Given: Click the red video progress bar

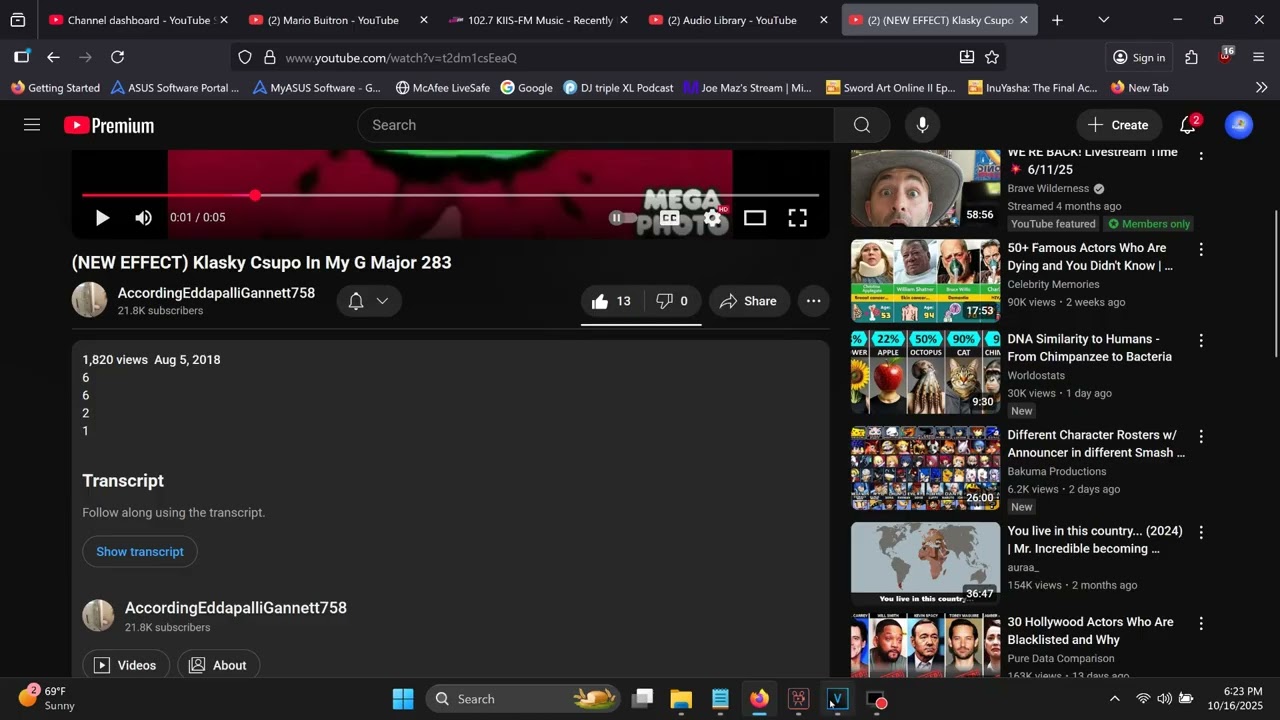Looking at the screenshot, I should coord(450,195).
